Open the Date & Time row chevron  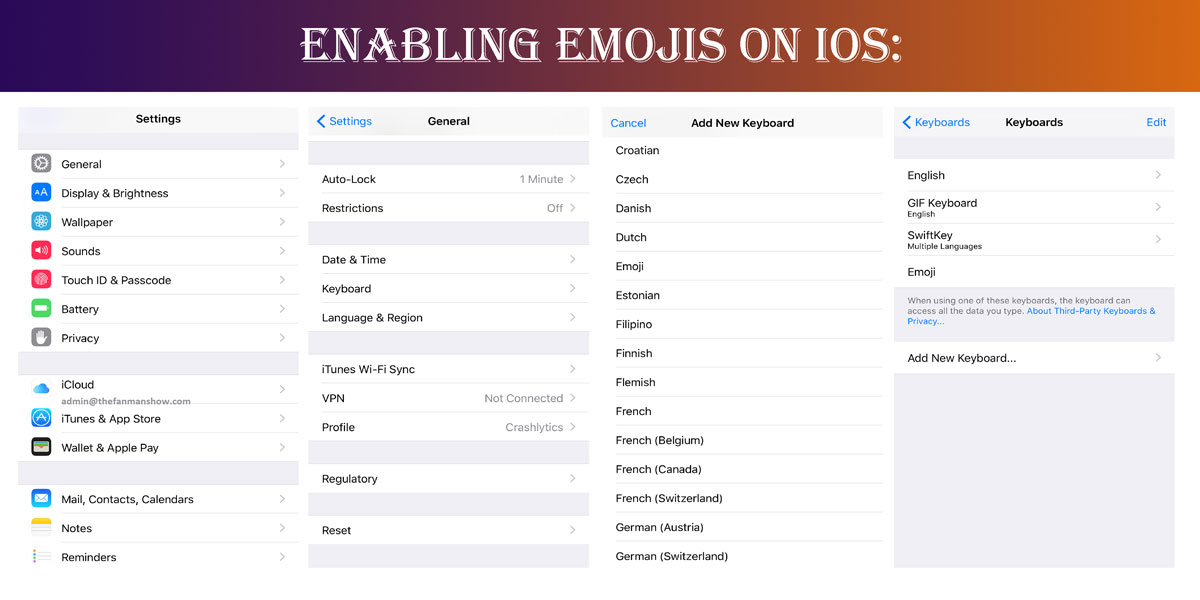pos(573,259)
